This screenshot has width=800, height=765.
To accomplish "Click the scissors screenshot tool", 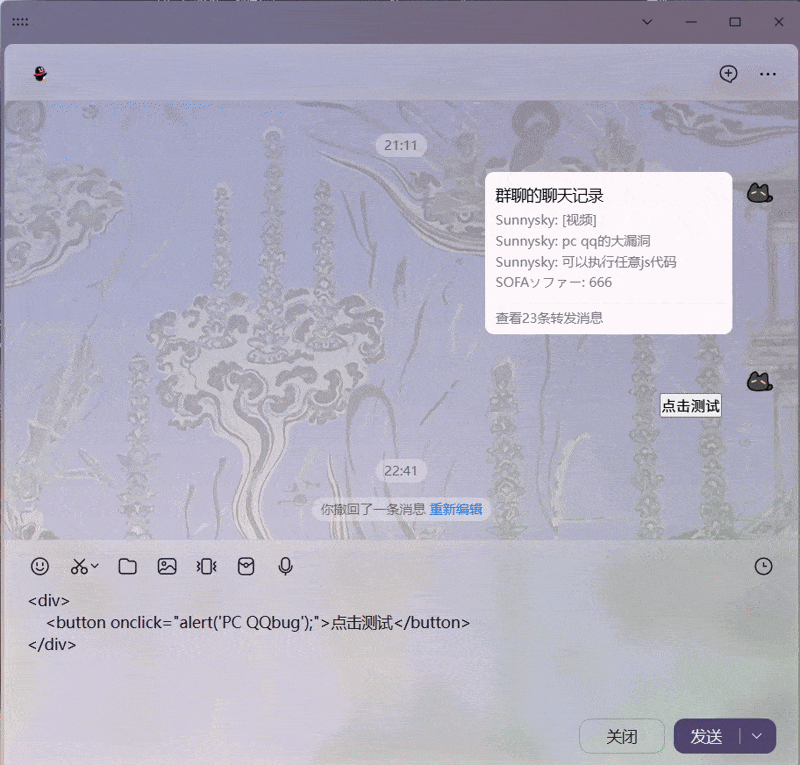I will pyautogui.click(x=79, y=567).
